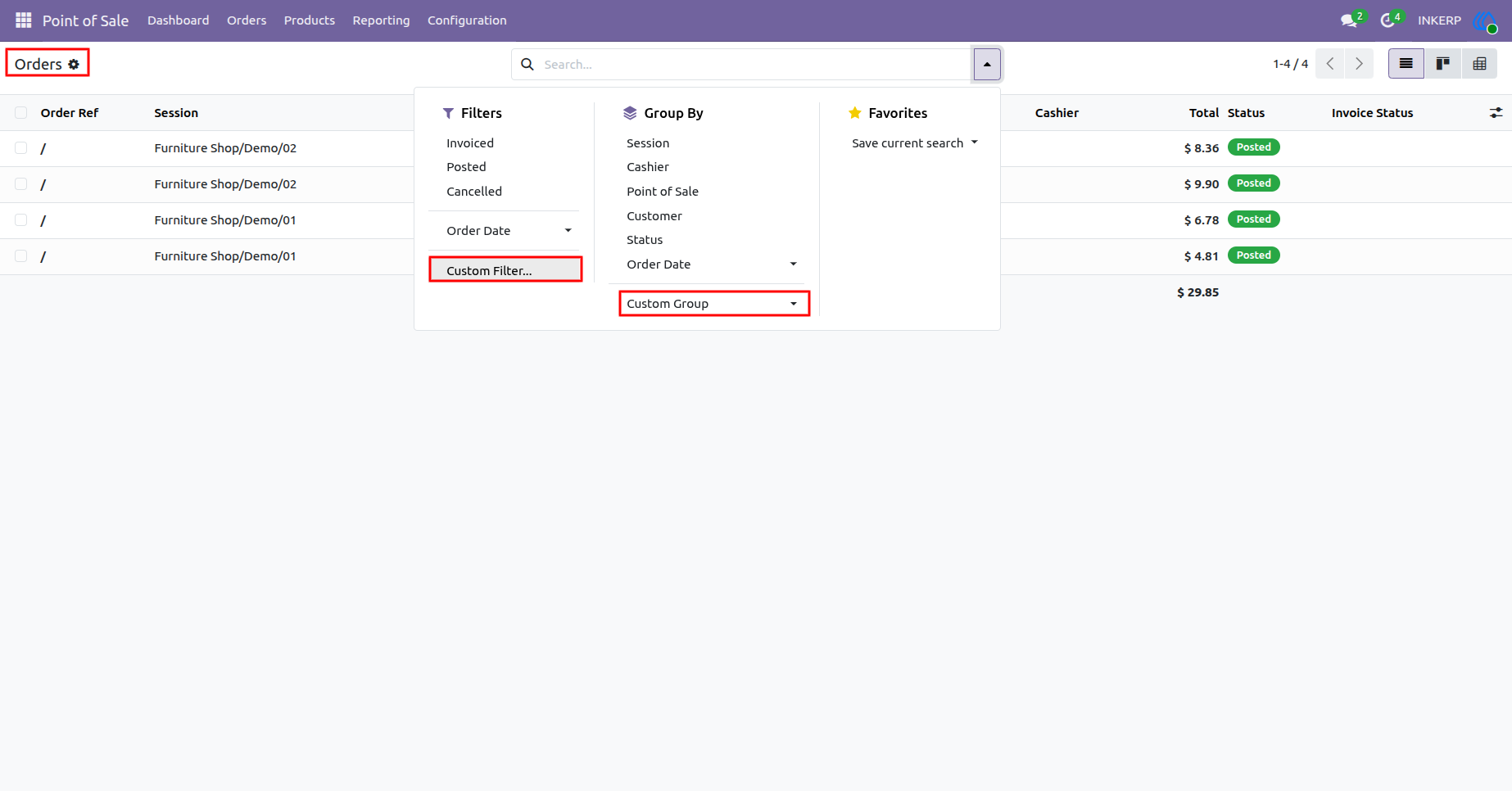Sort by Total column header
The height and width of the screenshot is (791, 1512).
tap(1204, 113)
